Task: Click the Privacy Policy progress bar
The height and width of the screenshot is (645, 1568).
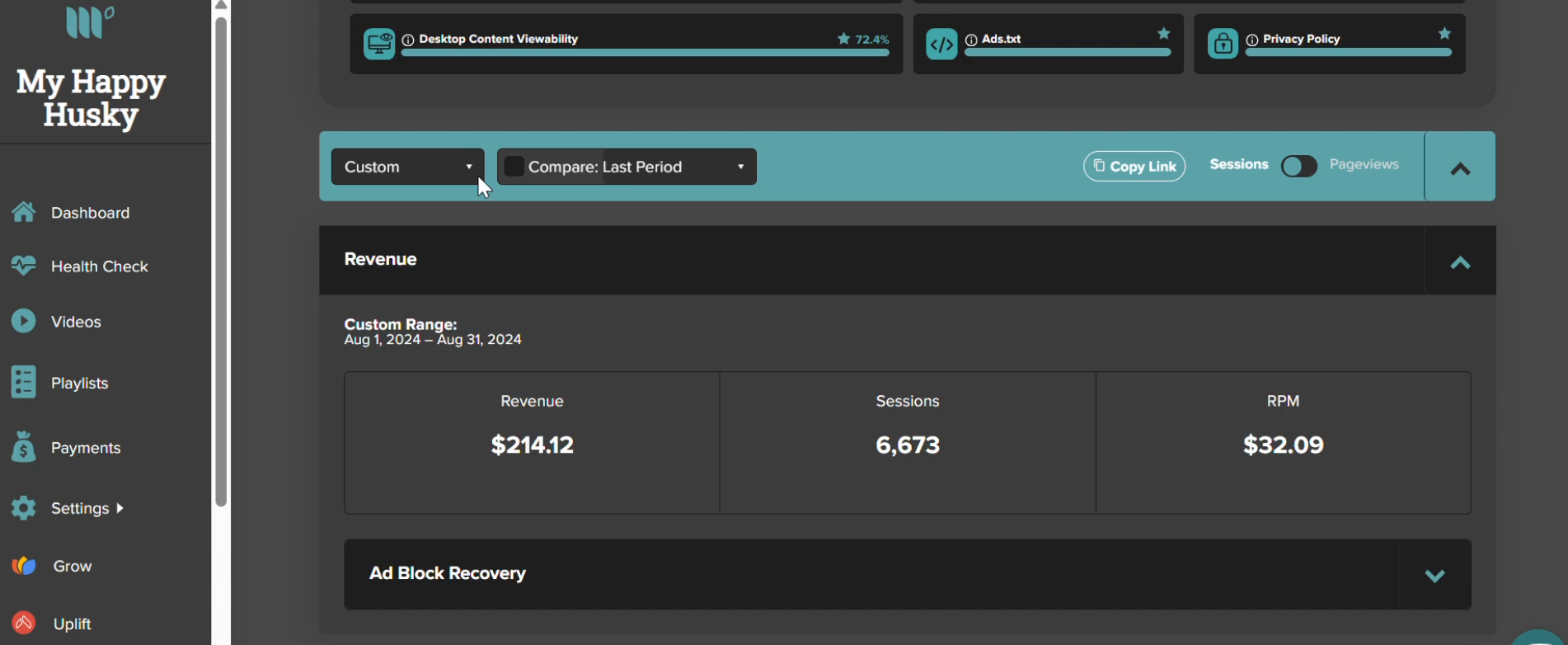Action: coord(1349,53)
